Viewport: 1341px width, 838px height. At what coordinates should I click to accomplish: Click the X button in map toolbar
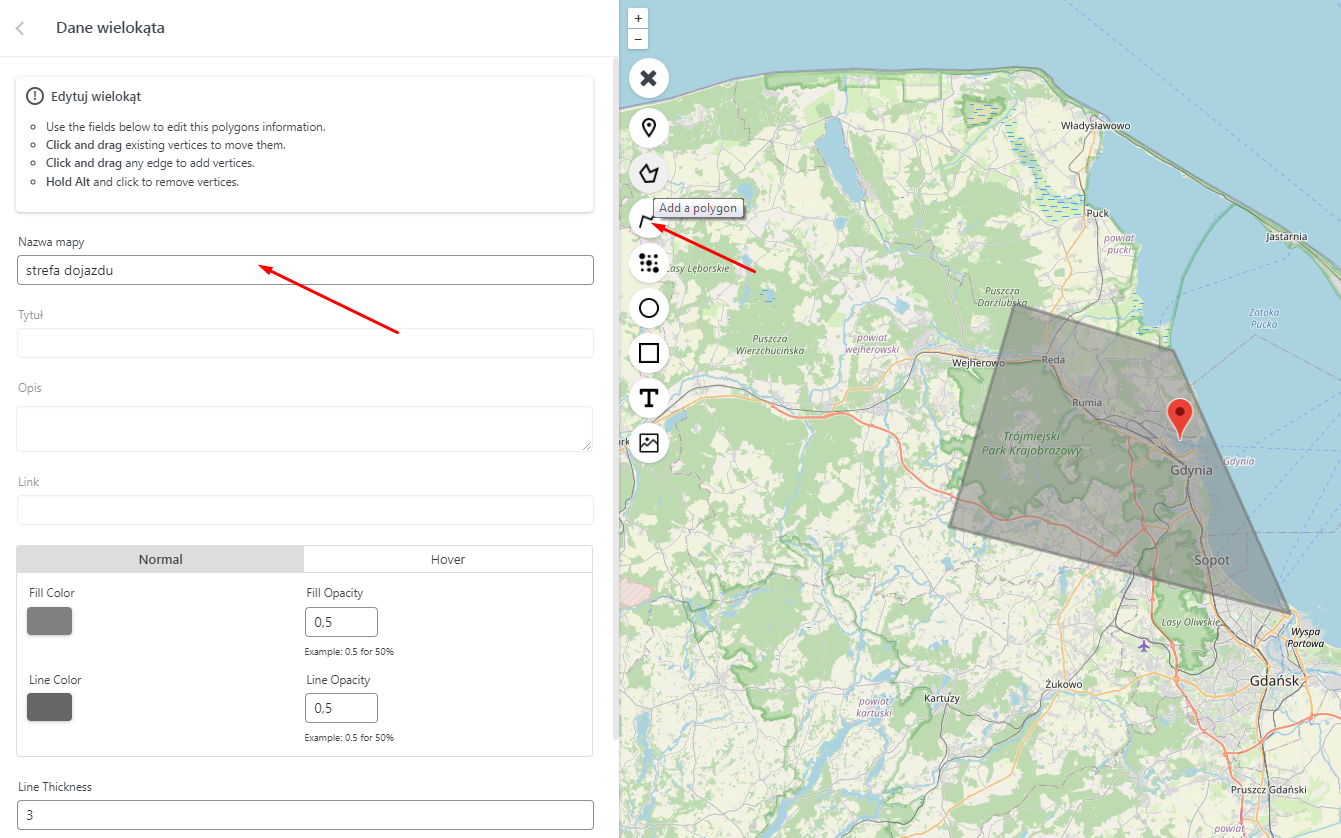click(x=648, y=78)
